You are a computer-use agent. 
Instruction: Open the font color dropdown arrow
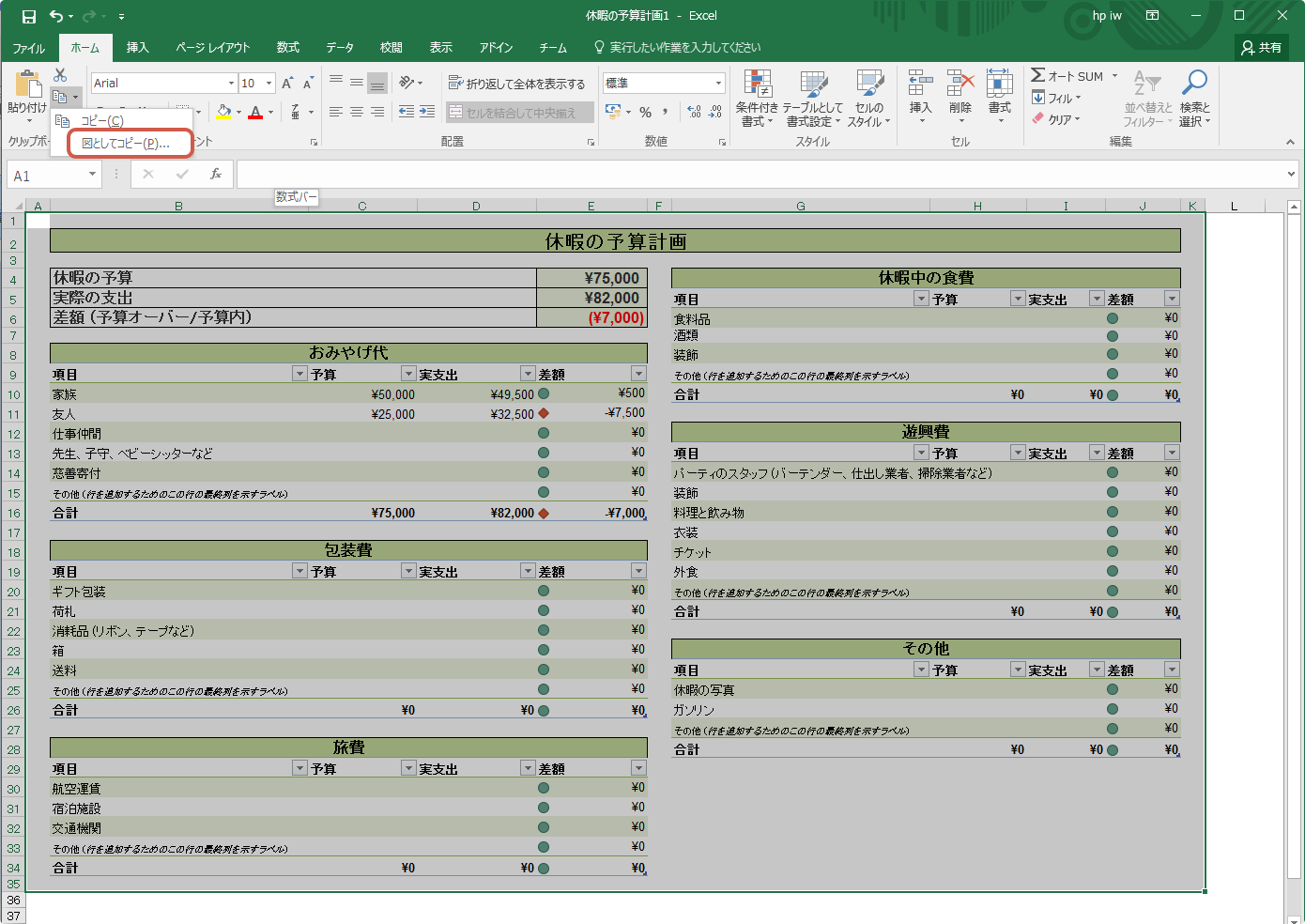click(x=270, y=113)
